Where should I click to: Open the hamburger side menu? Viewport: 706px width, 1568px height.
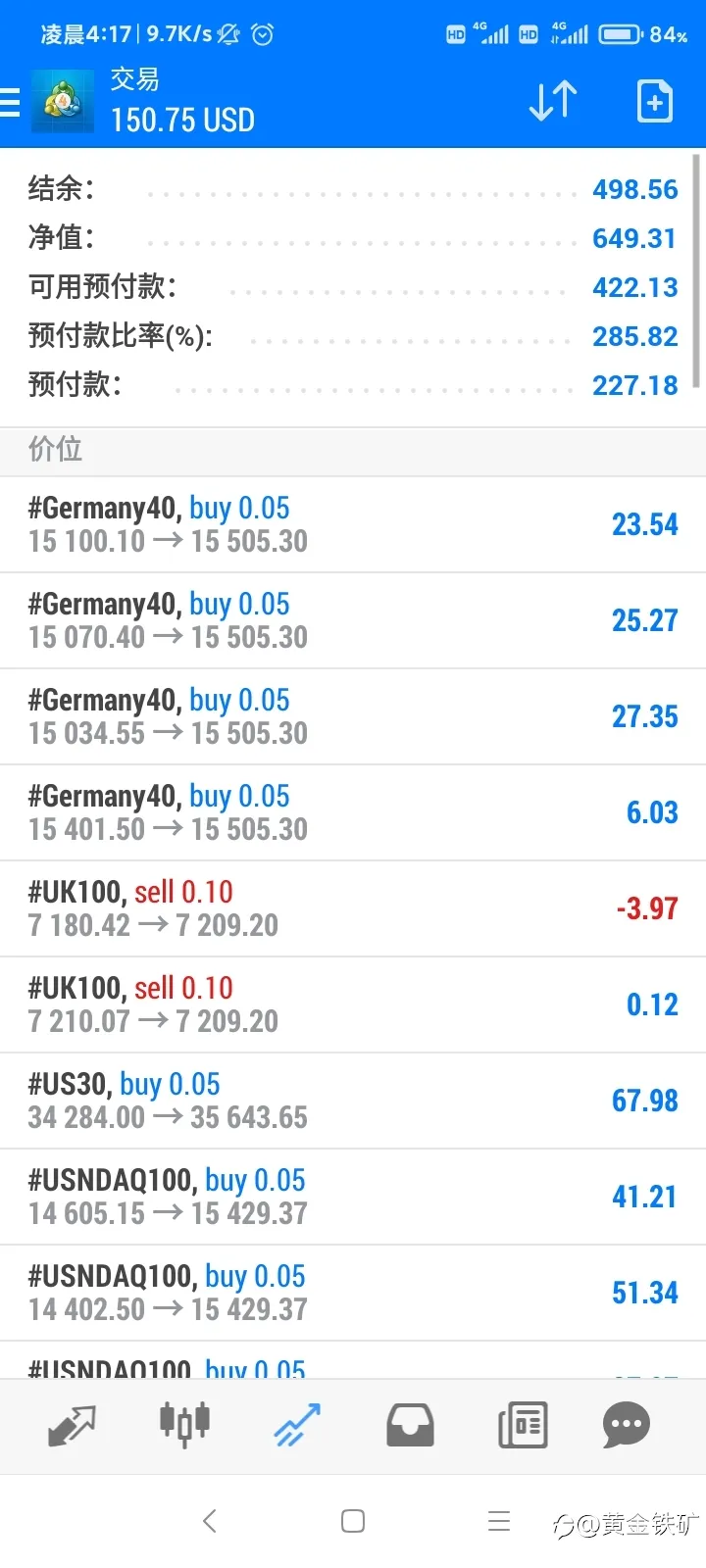(x=9, y=102)
